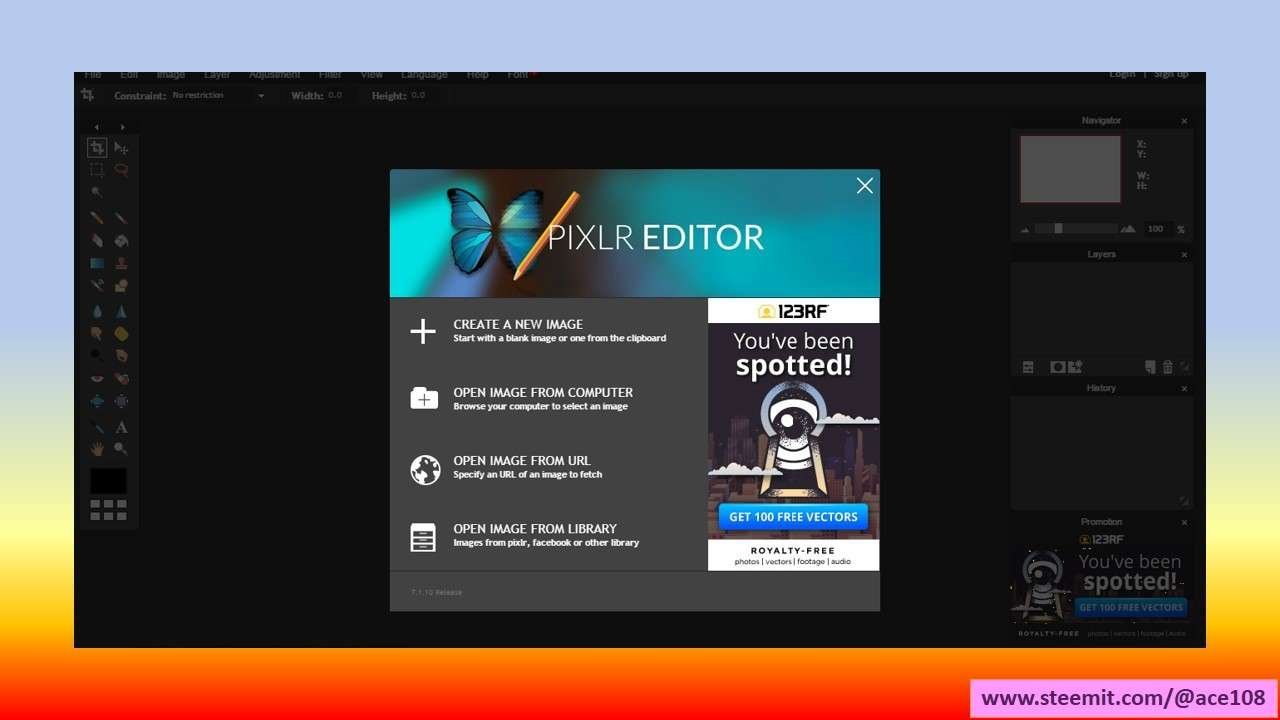
Task: Select the Clone stamp tool
Action: pyautogui.click(x=121, y=263)
